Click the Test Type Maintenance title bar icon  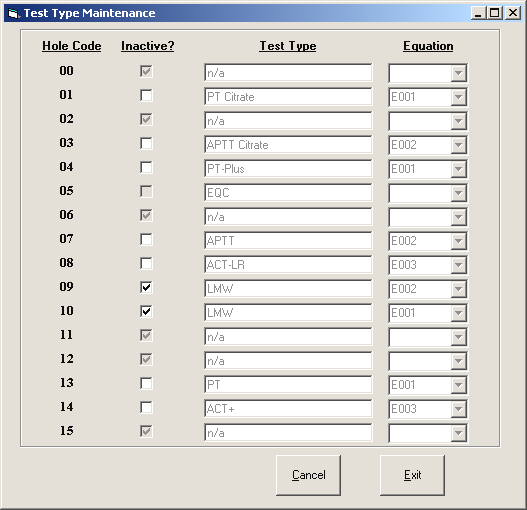(x=13, y=13)
